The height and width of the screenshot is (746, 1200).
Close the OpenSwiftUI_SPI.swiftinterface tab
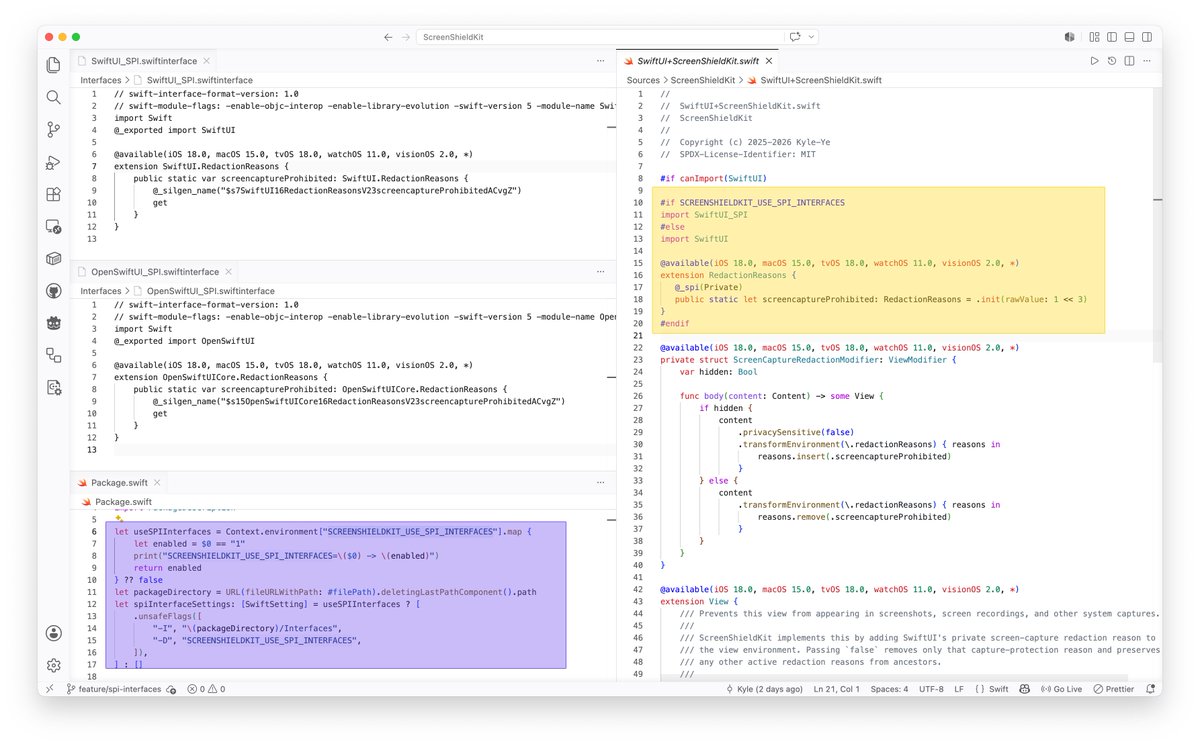tap(230, 271)
